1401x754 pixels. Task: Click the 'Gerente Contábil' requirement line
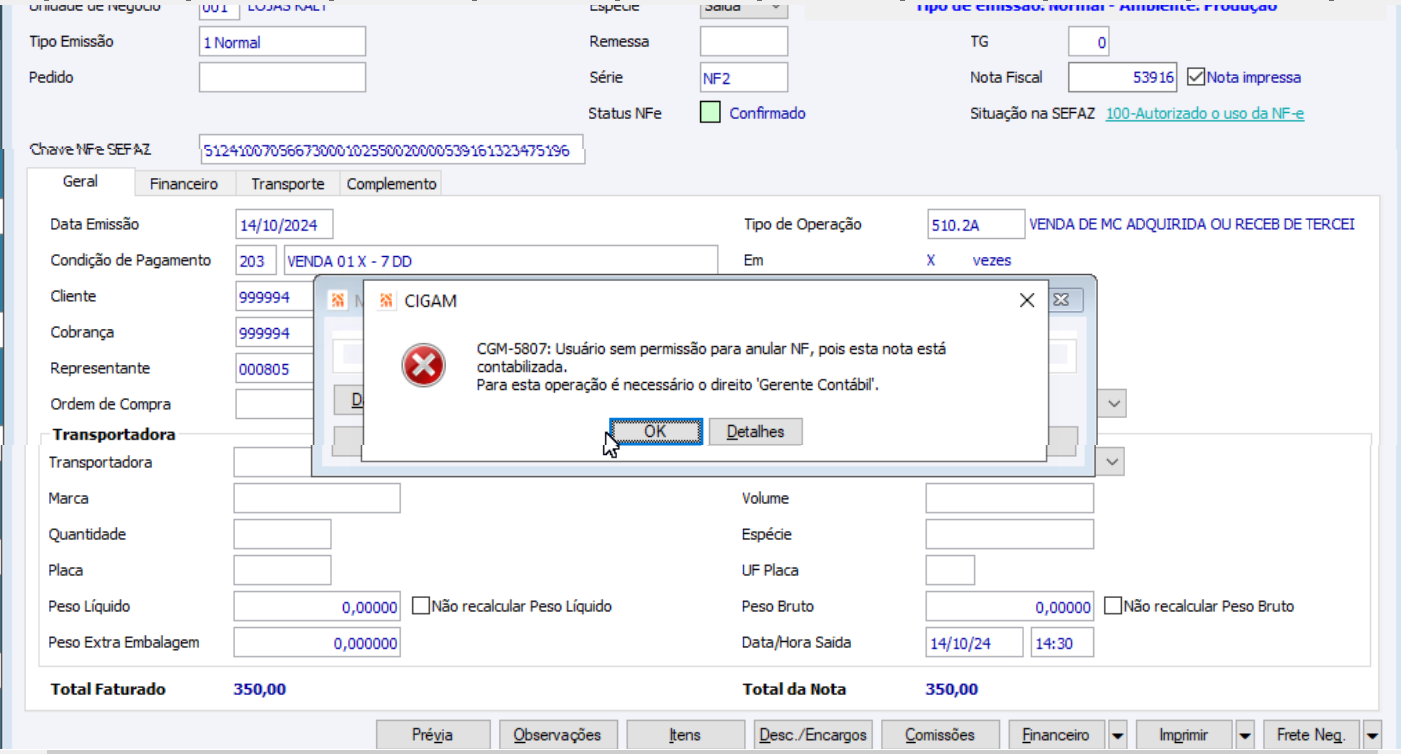[678, 384]
